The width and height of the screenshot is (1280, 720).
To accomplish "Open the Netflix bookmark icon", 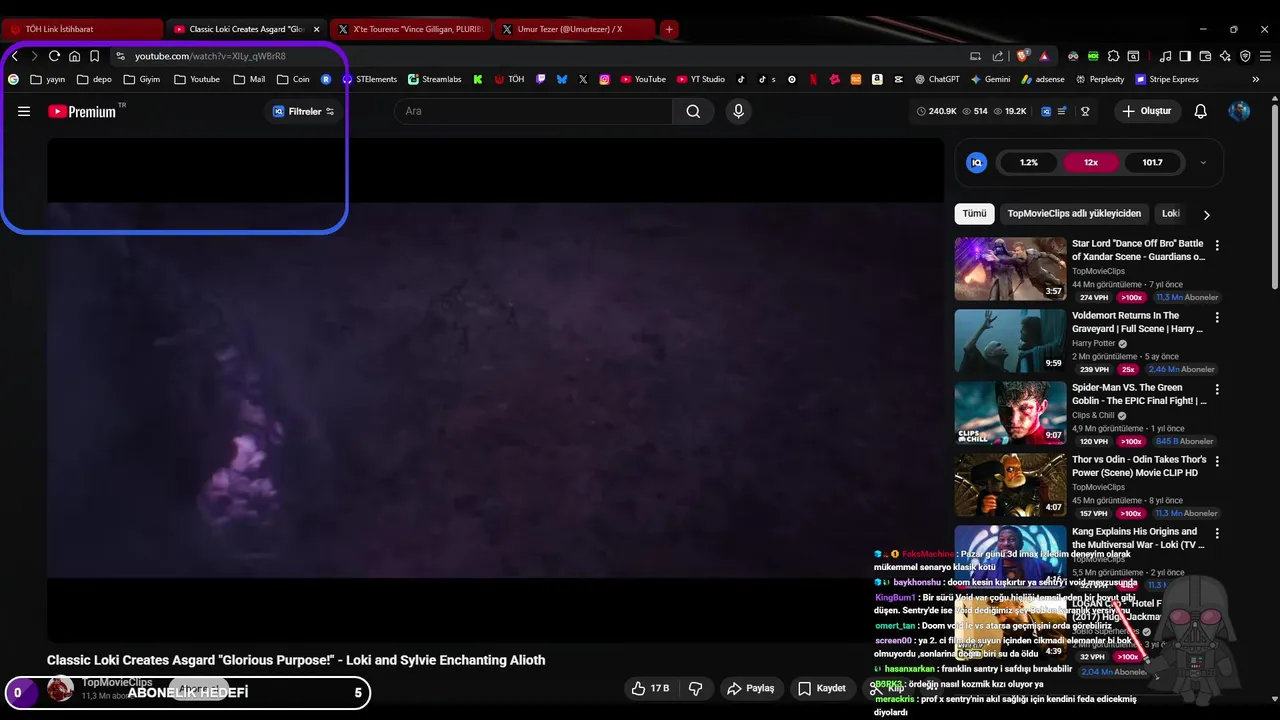I will pos(813,79).
